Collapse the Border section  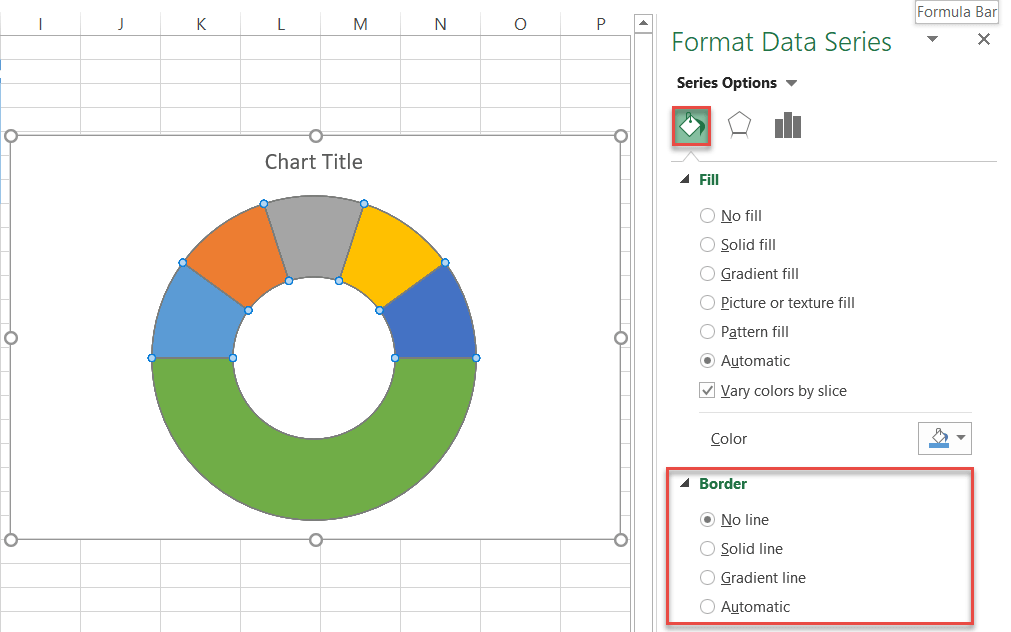click(684, 483)
